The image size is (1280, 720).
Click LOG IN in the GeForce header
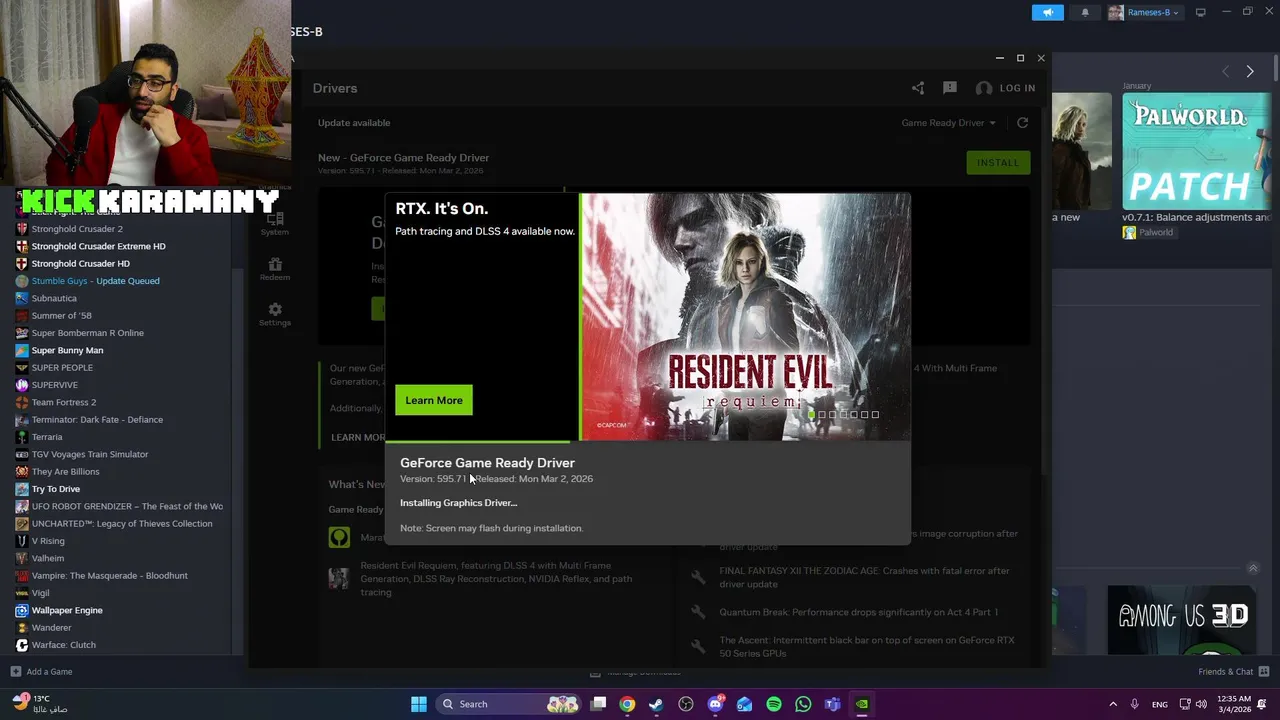pyautogui.click(x=1017, y=88)
